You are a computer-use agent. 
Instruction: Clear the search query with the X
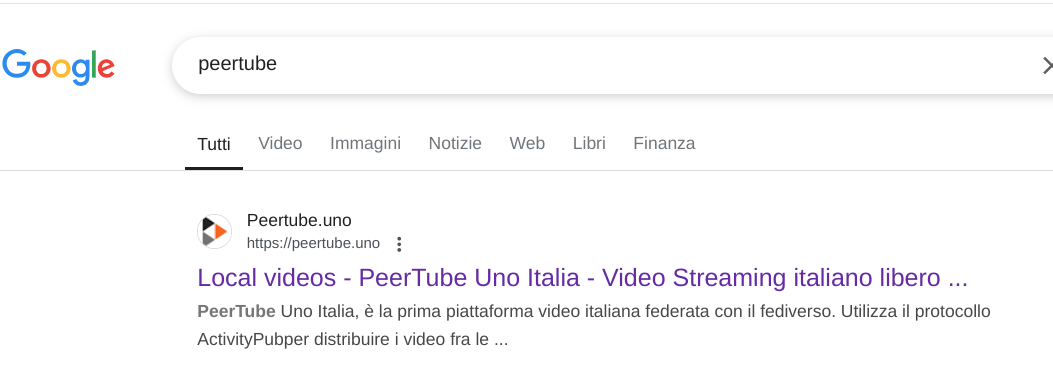pyautogui.click(x=1047, y=65)
